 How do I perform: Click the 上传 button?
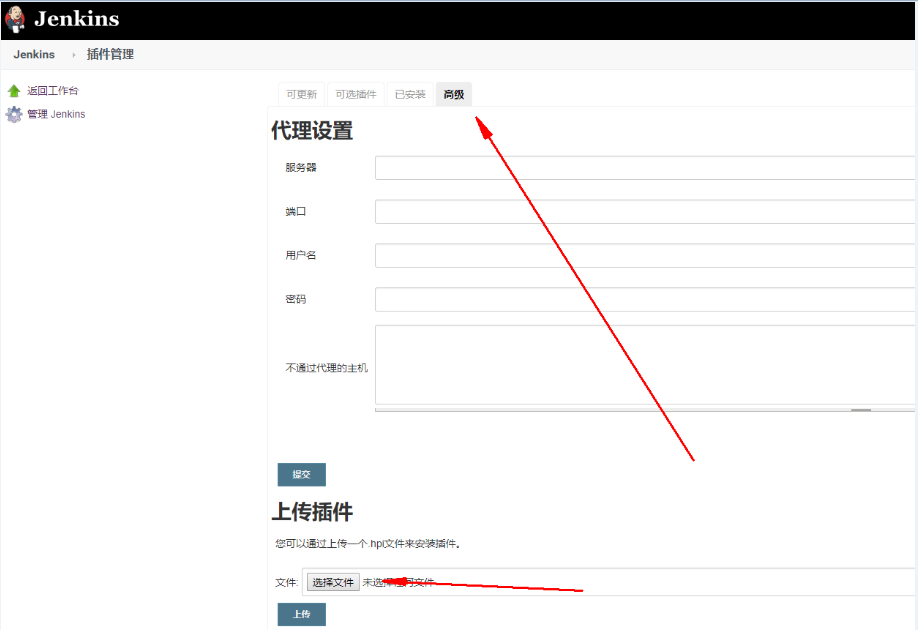[x=302, y=614]
